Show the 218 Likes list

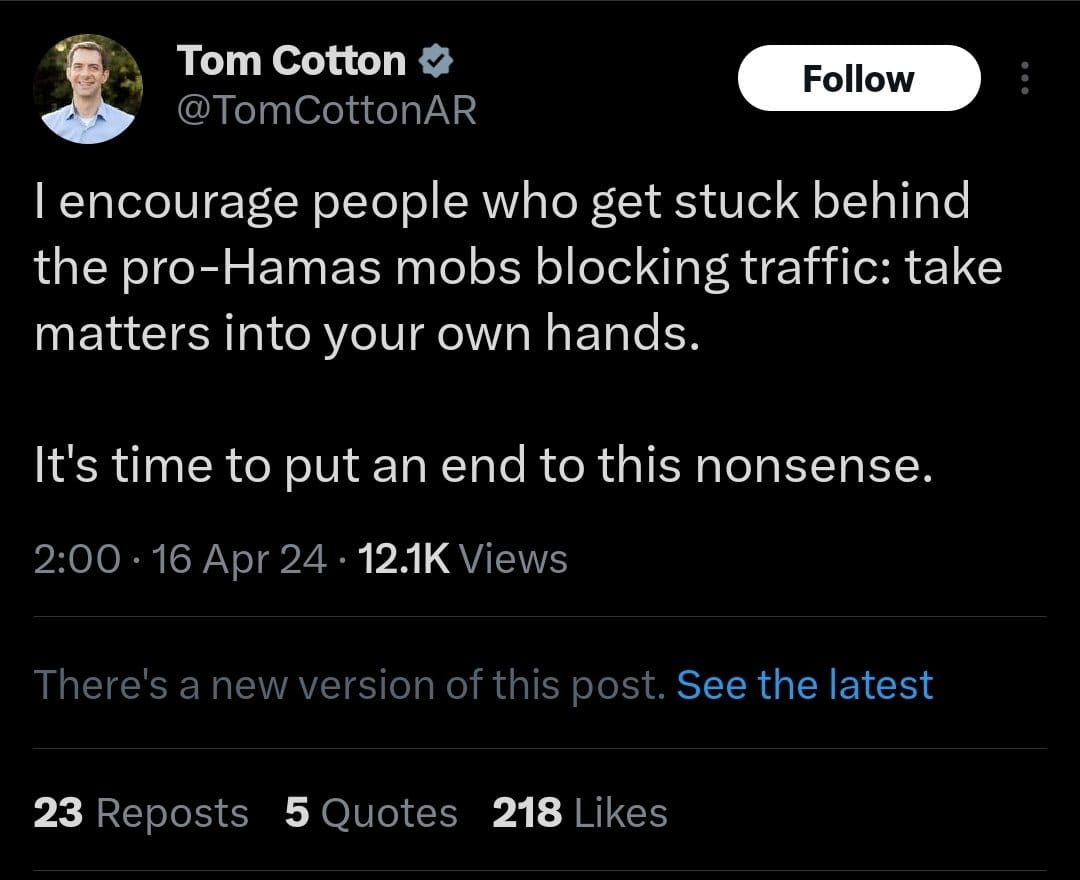pyautogui.click(x=579, y=812)
